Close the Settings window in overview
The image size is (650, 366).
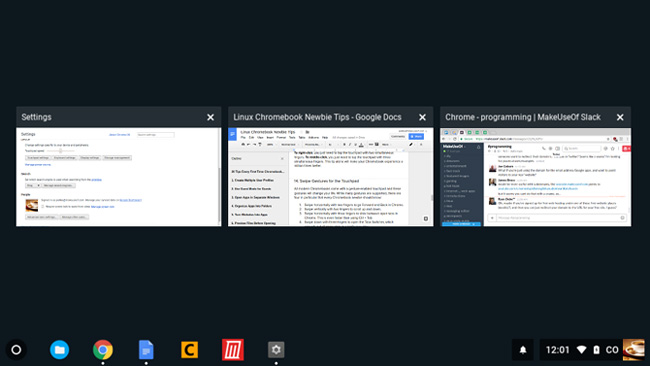point(211,117)
